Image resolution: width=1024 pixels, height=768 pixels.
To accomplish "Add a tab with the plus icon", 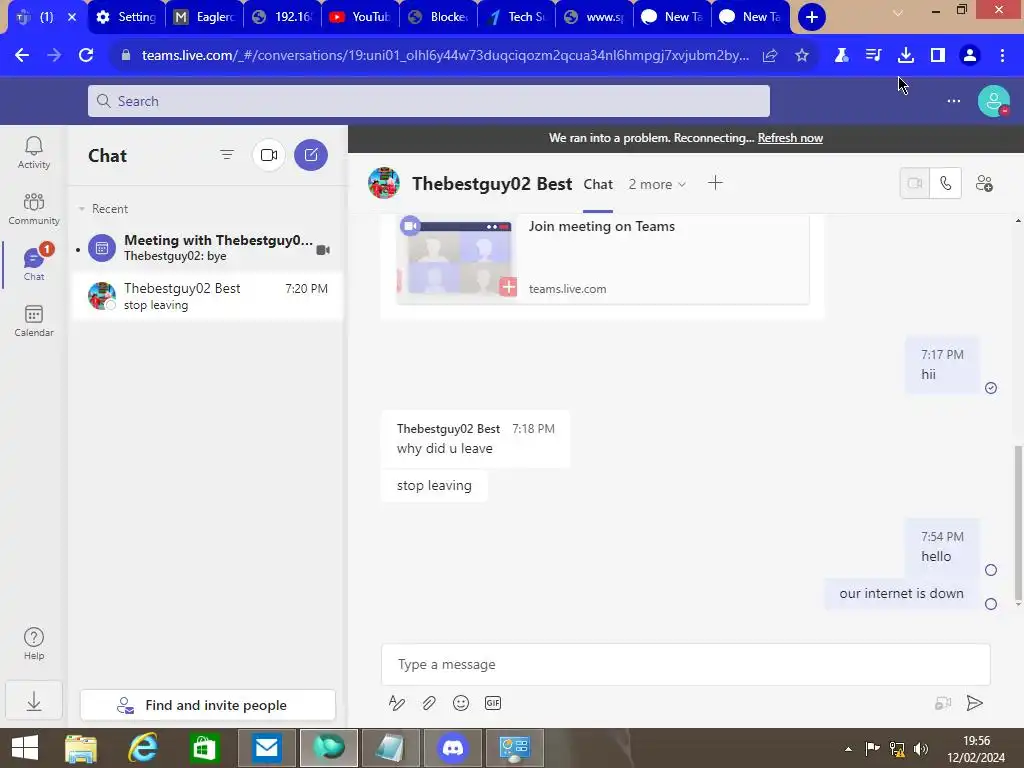I will point(715,183).
